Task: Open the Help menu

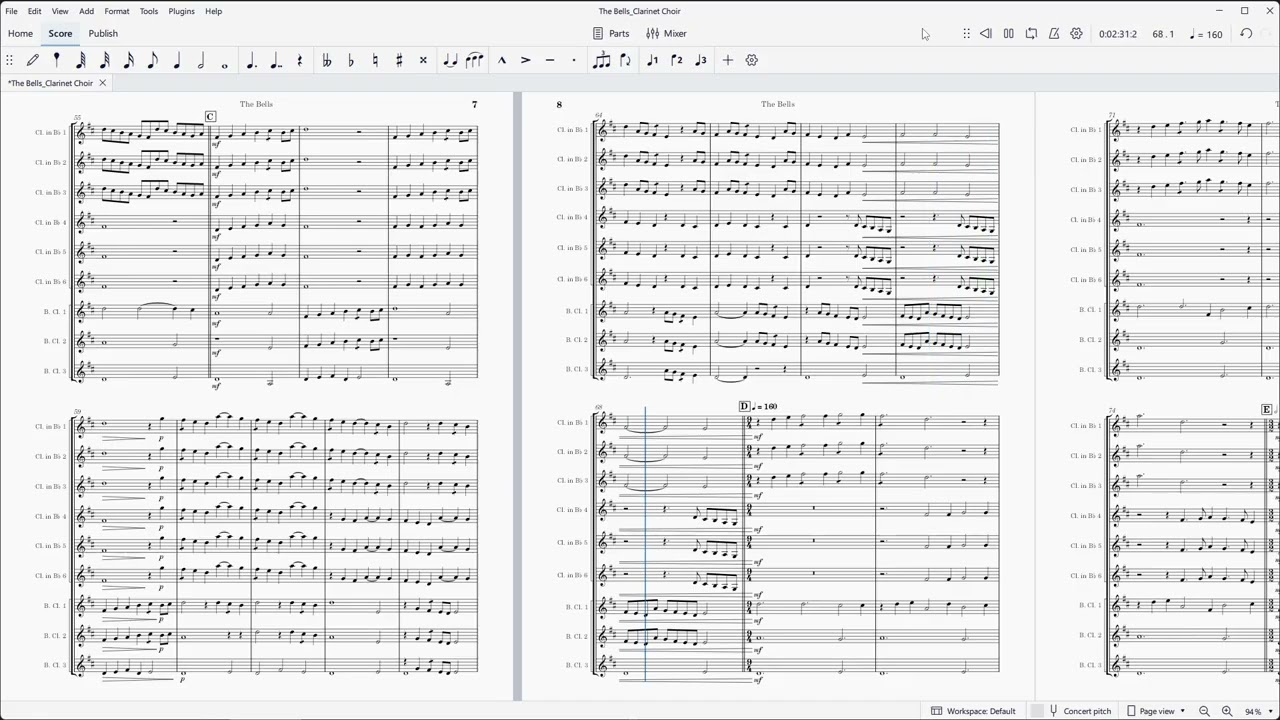Action: [x=213, y=11]
